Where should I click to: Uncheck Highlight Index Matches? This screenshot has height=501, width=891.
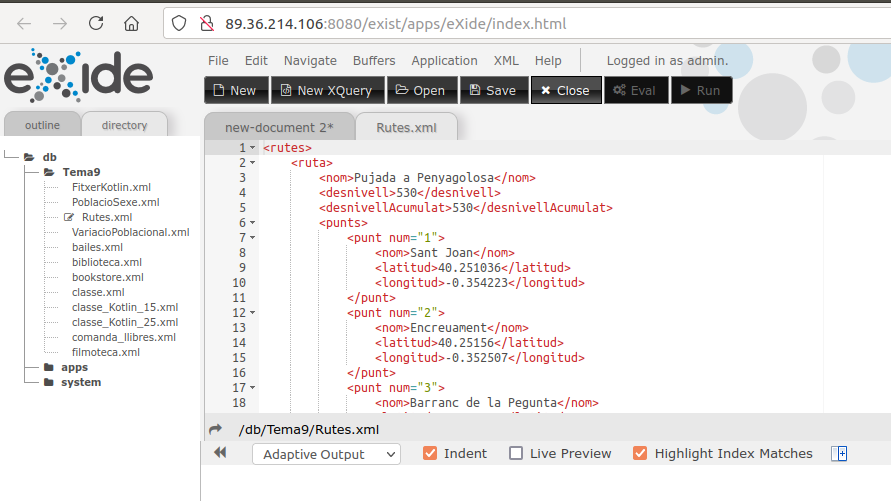[x=640, y=453]
